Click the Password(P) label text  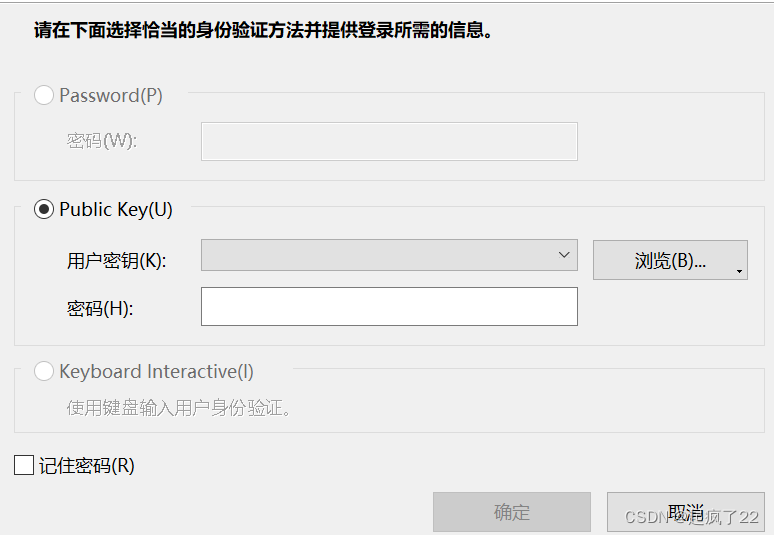pyautogui.click(x=111, y=96)
